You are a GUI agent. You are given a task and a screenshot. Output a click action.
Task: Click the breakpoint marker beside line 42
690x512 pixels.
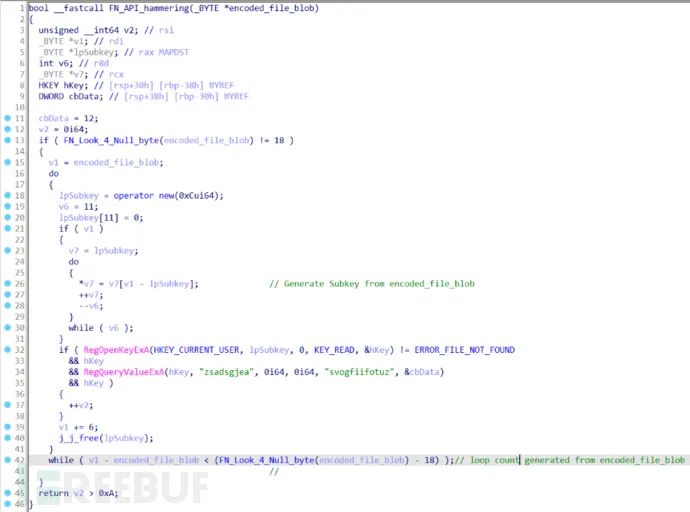[x=7, y=460]
